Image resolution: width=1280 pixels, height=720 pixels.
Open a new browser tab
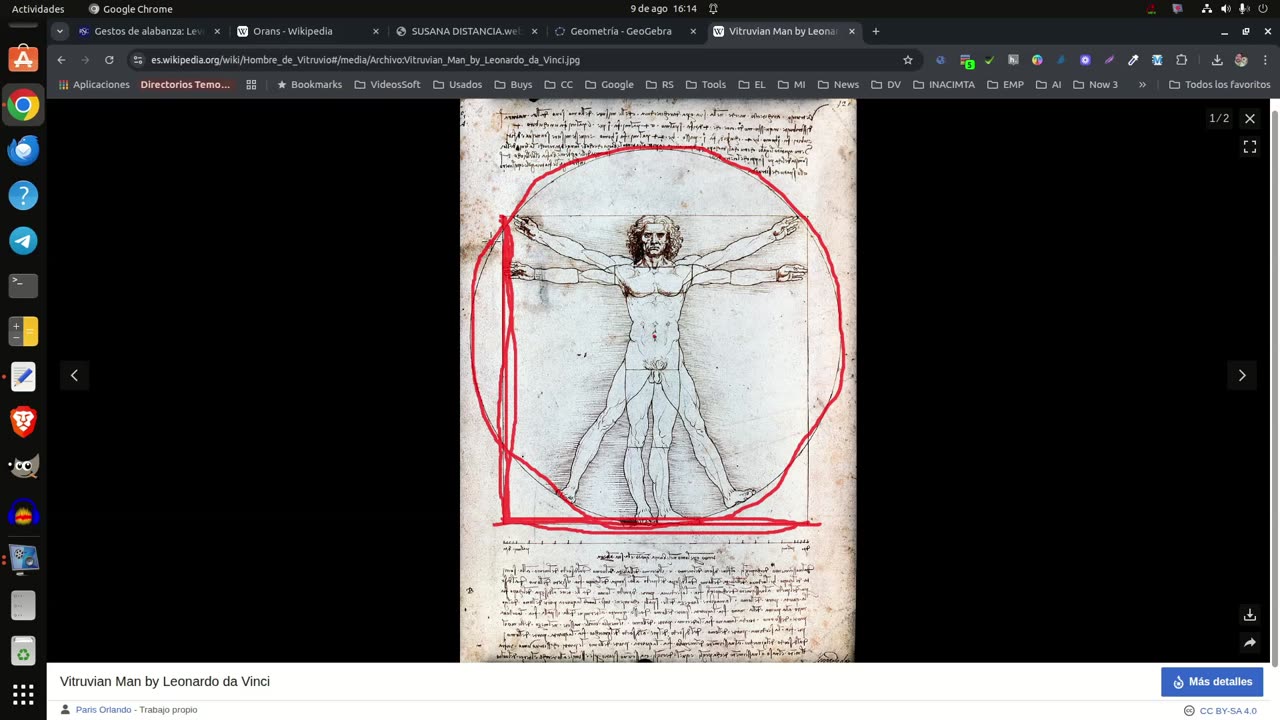coord(876,31)
